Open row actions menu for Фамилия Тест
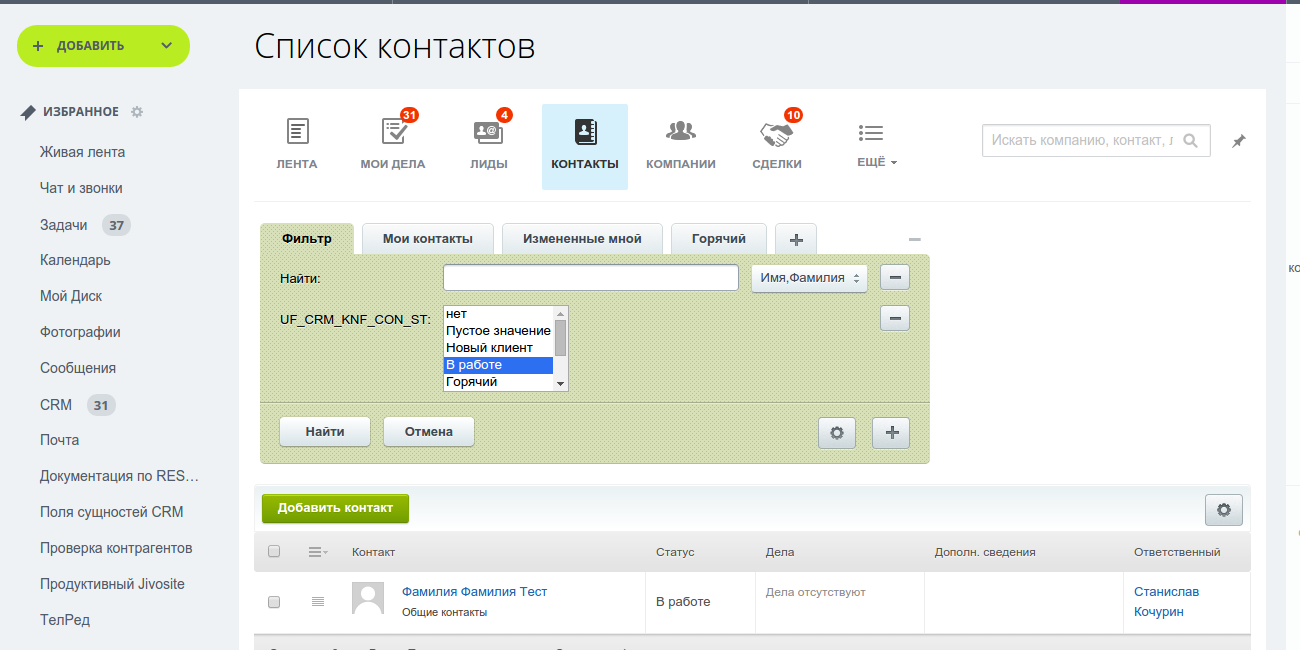Screen dimensions: 1300x650 [318, 602]
